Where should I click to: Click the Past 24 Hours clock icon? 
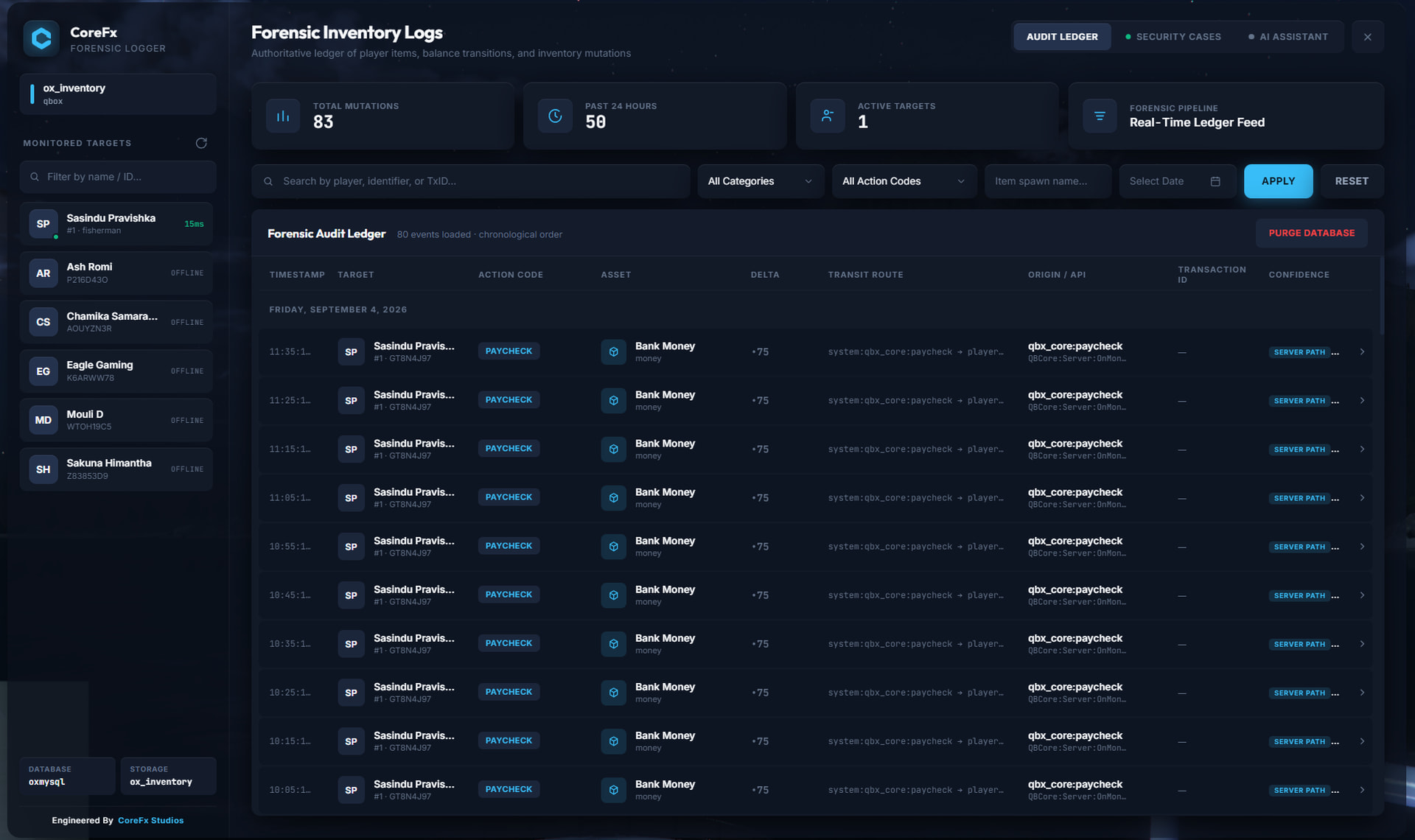tap(555, 116)
